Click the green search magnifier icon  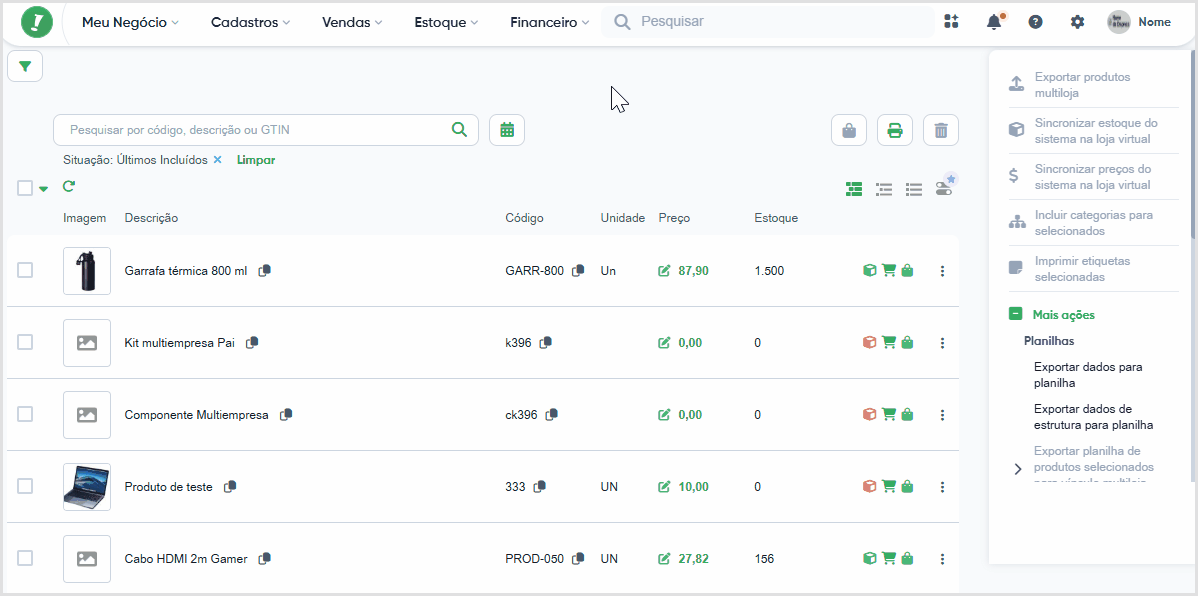(x=459, y=129)
